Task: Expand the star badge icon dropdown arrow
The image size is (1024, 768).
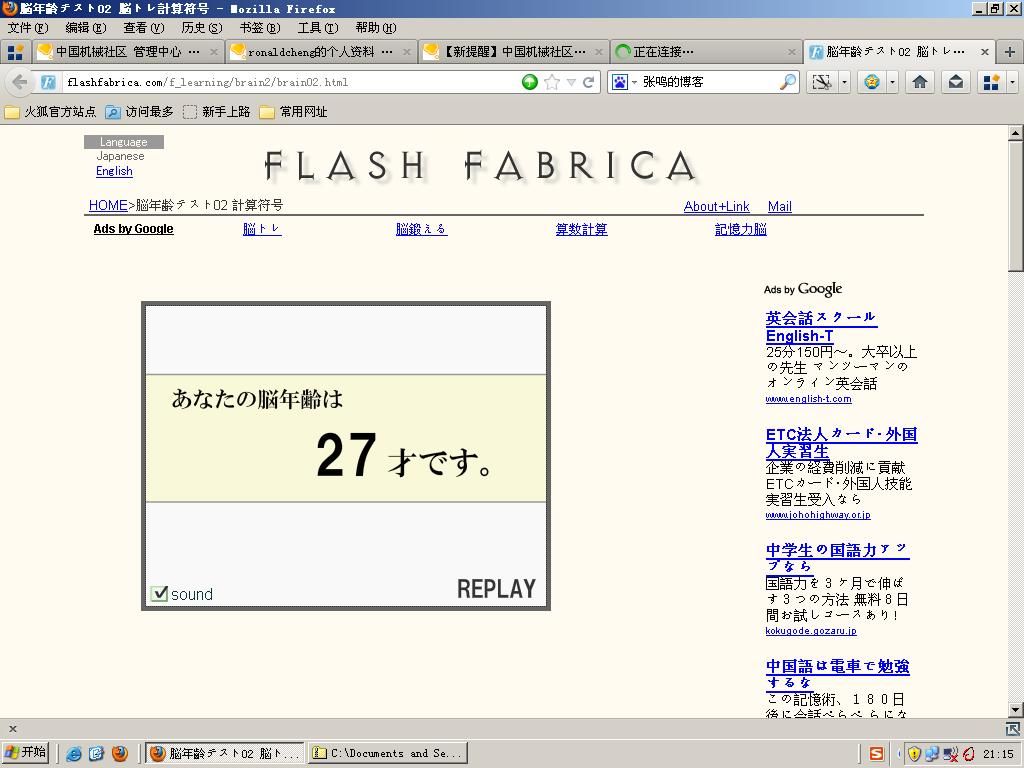Action: pyautogui.click(x=892, y=82)
